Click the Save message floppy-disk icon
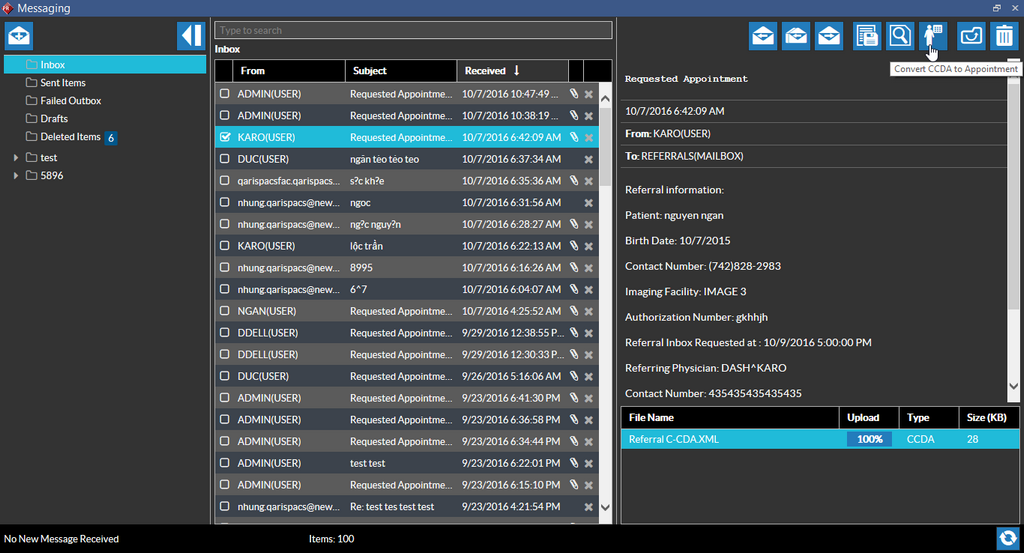Screen dimensions: 1024x553 click(x=867, y=36)
